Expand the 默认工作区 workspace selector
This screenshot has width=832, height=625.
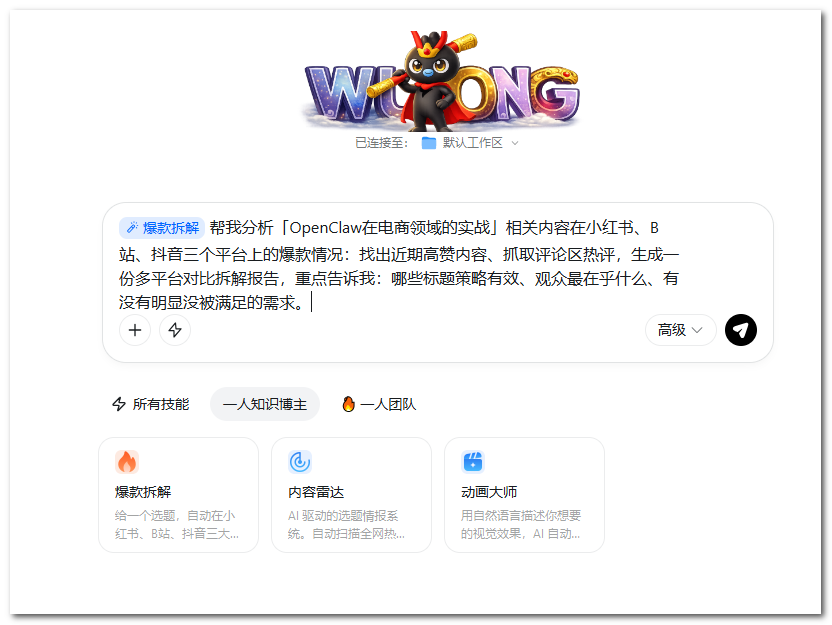point(471,143)
